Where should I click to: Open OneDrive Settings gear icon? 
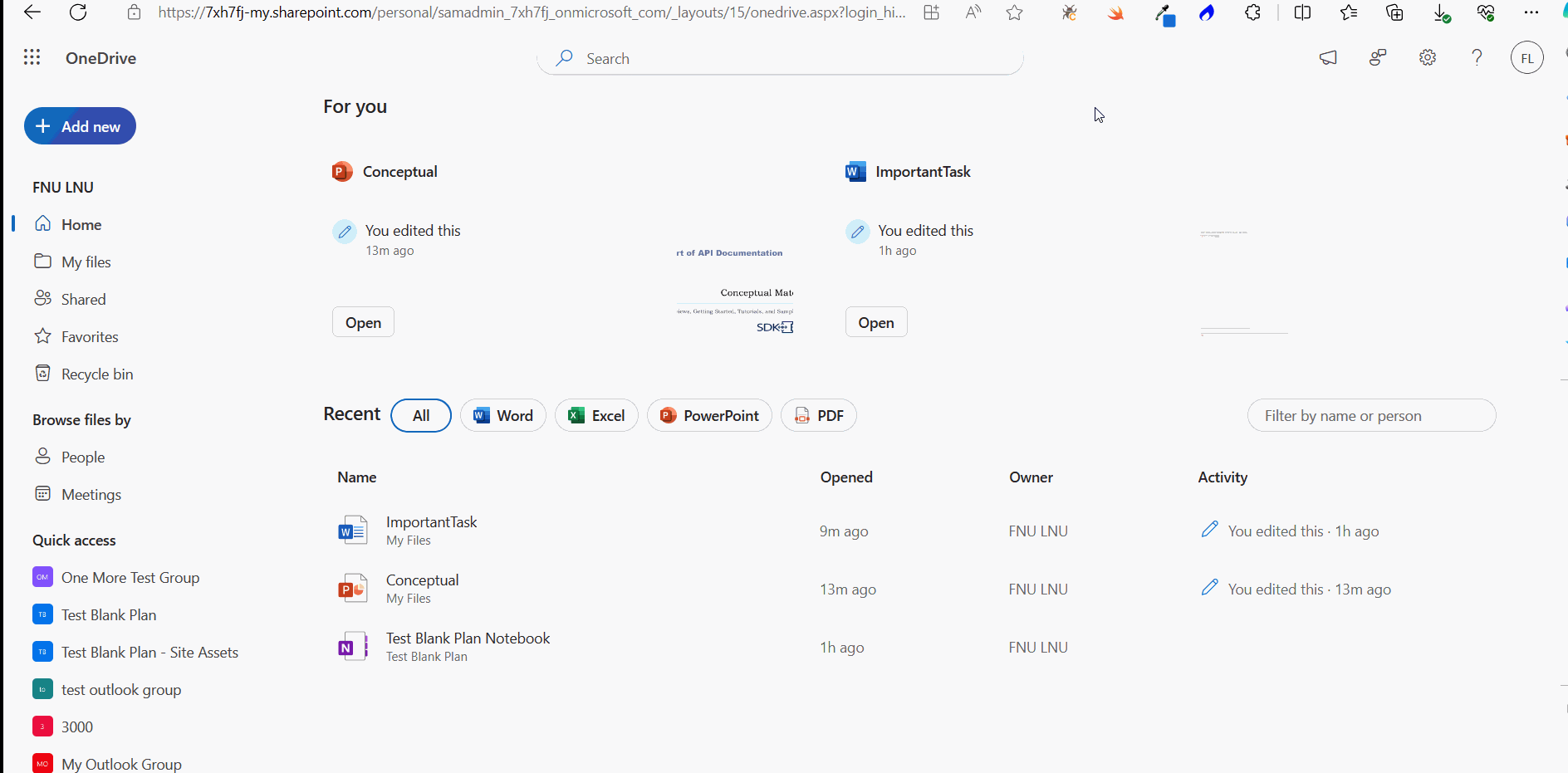point(1428,57)
